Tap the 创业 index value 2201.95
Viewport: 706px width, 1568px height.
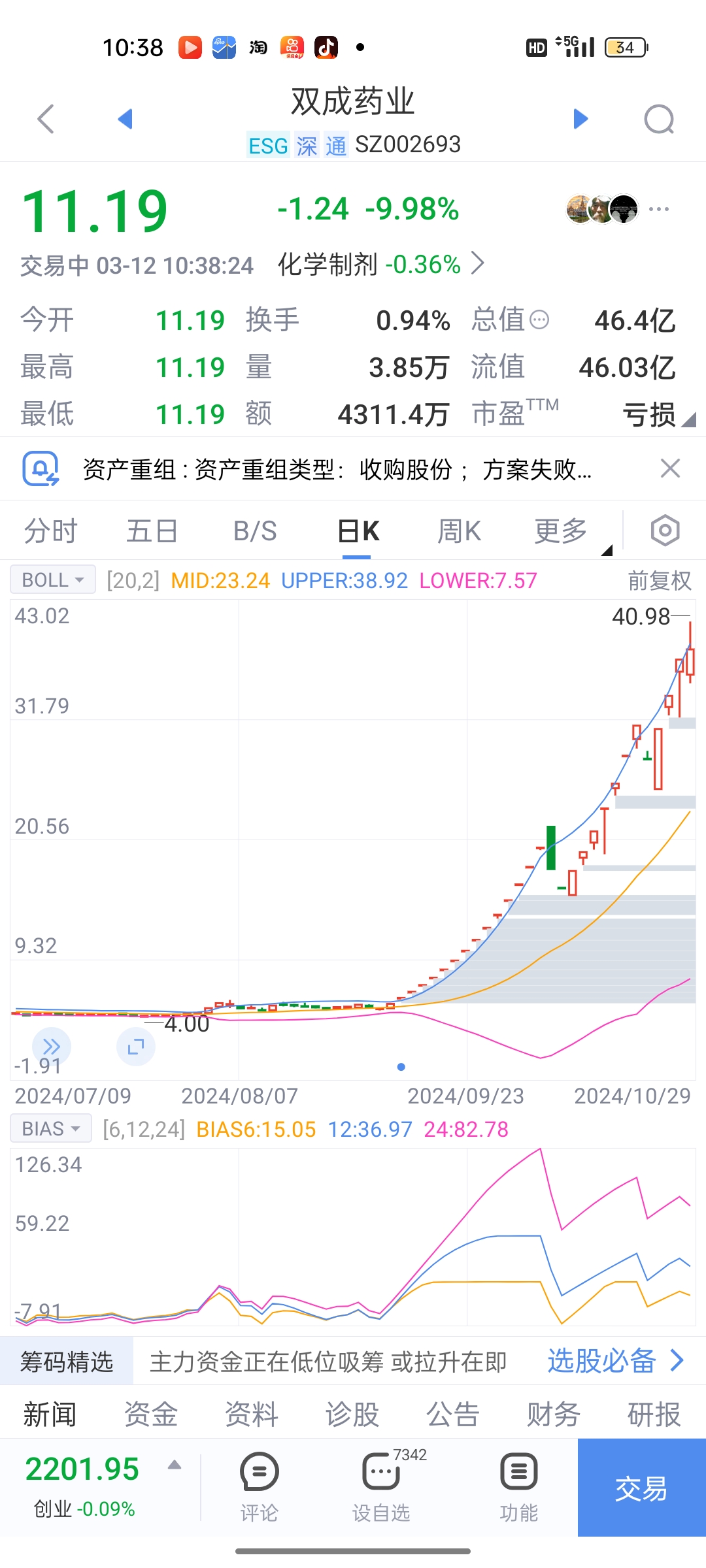tap(82, 1469)
